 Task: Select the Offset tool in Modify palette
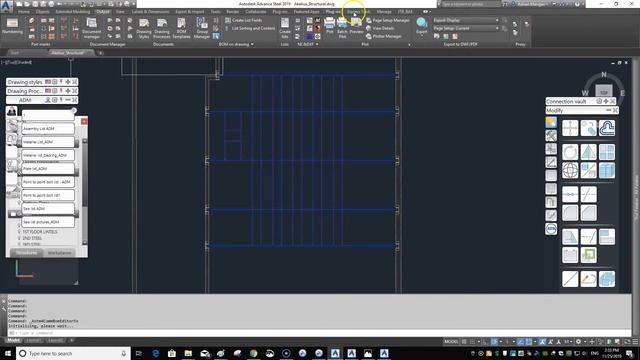pos(607,128)
